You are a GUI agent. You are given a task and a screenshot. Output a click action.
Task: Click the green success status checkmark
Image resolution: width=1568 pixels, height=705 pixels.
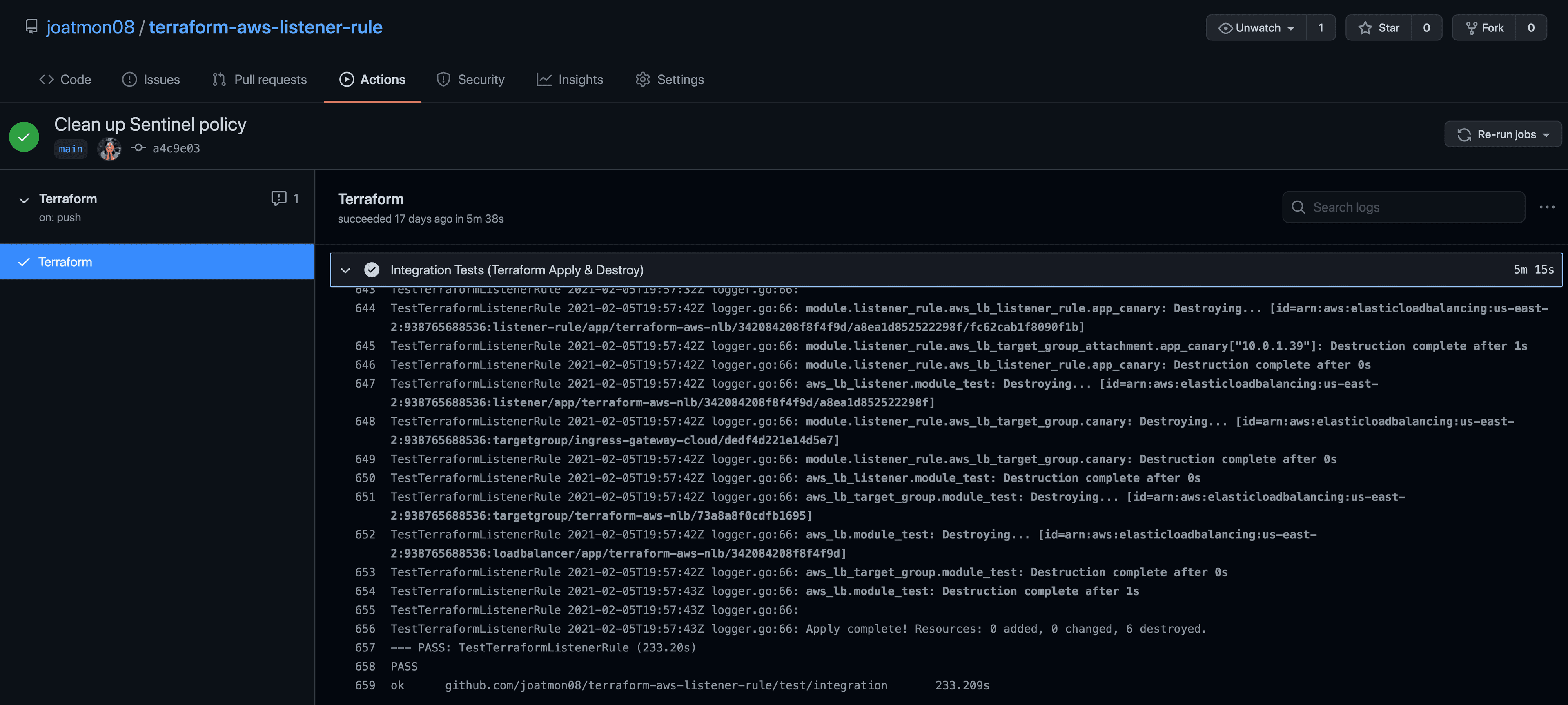pyautogui.click(x=24, y=136)
